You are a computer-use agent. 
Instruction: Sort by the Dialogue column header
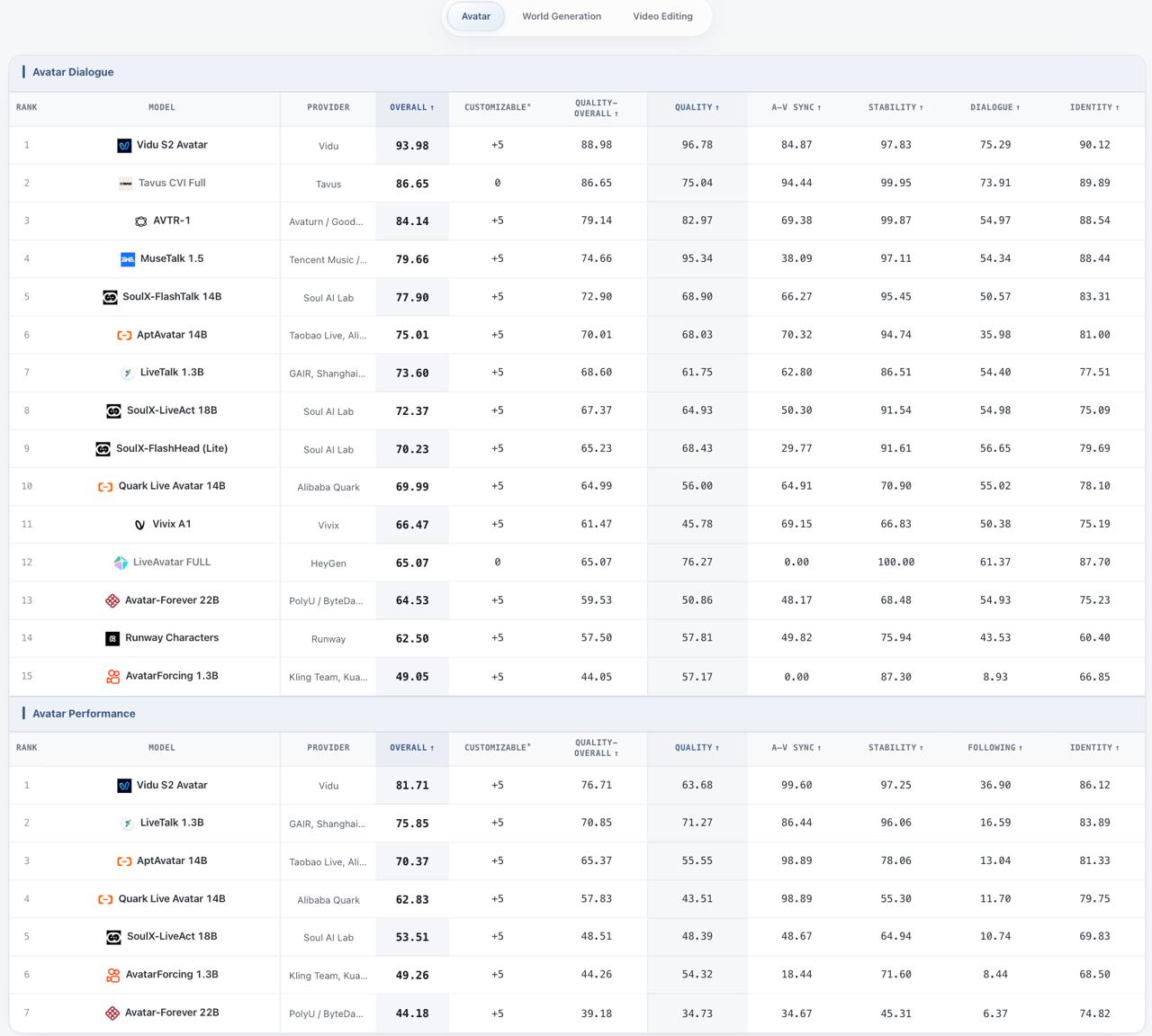click(995, 108)
